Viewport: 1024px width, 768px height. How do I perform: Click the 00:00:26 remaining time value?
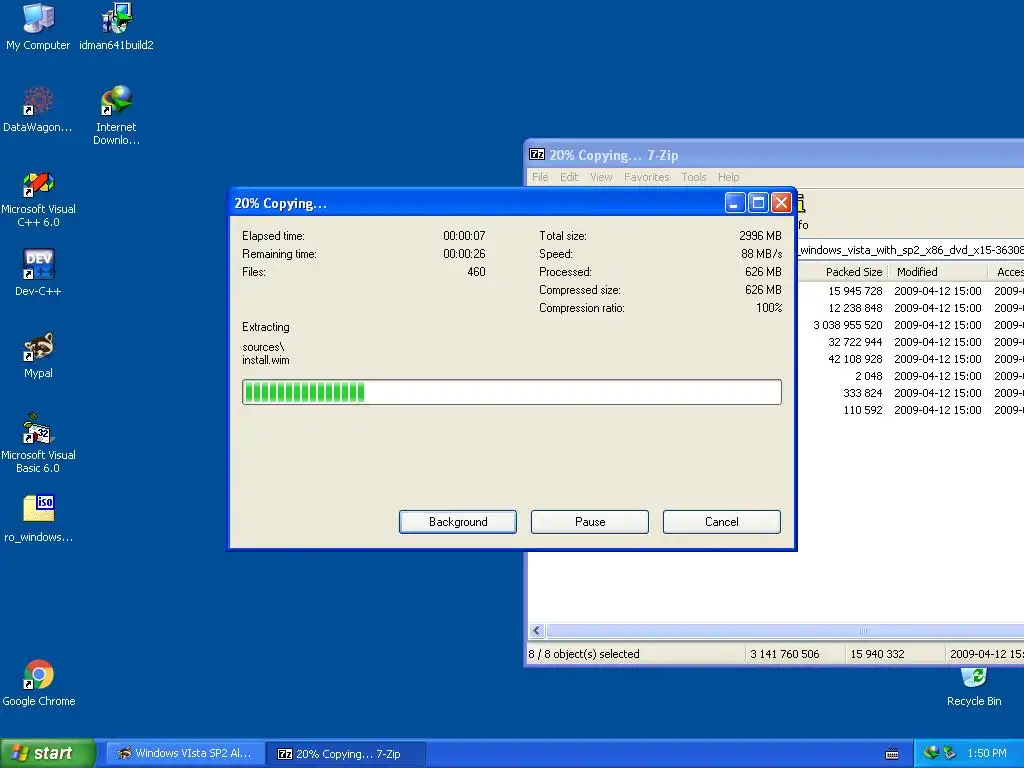pos(464,253)
